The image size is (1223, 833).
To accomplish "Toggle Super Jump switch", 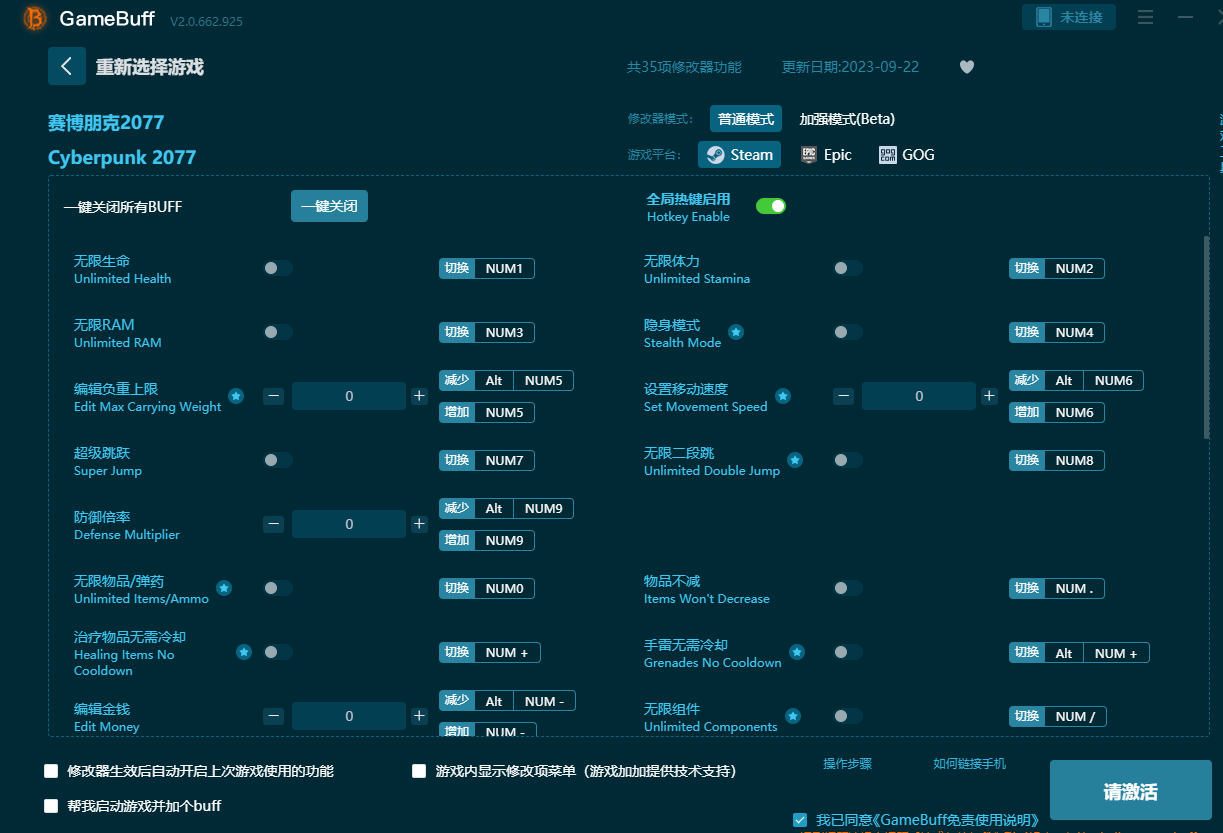I will click(278, 460).
